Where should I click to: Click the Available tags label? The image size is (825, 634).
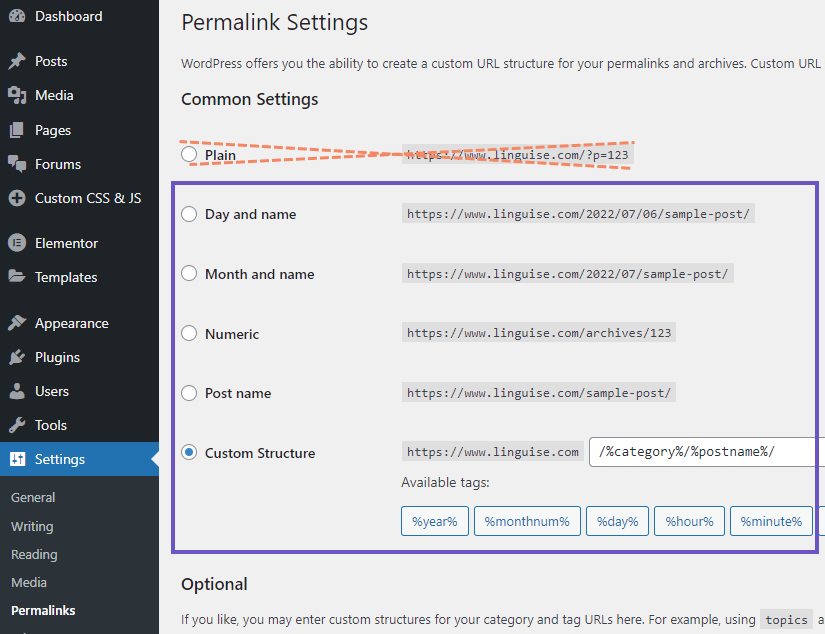coord(445,482)
